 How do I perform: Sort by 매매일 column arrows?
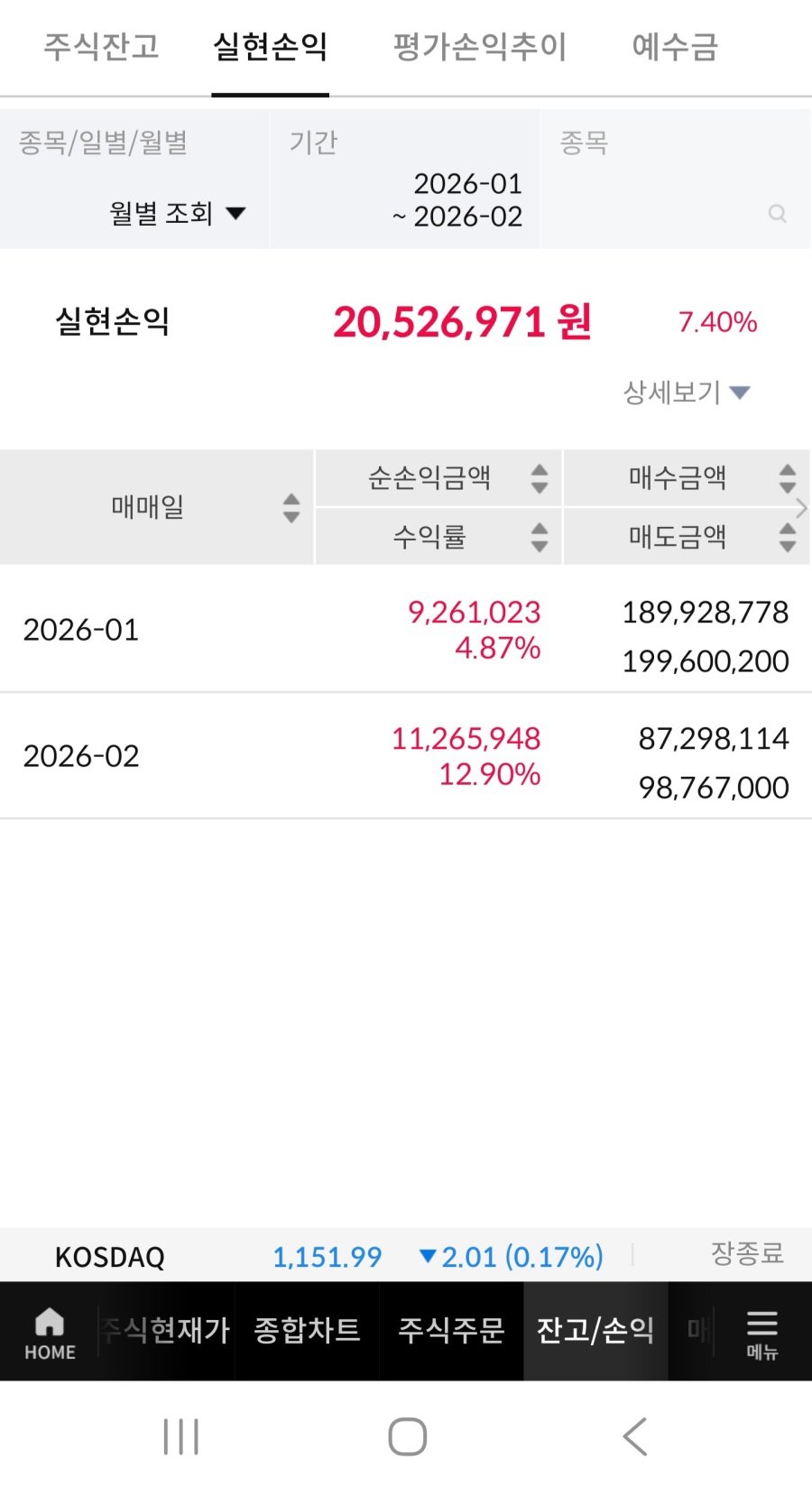291,508
